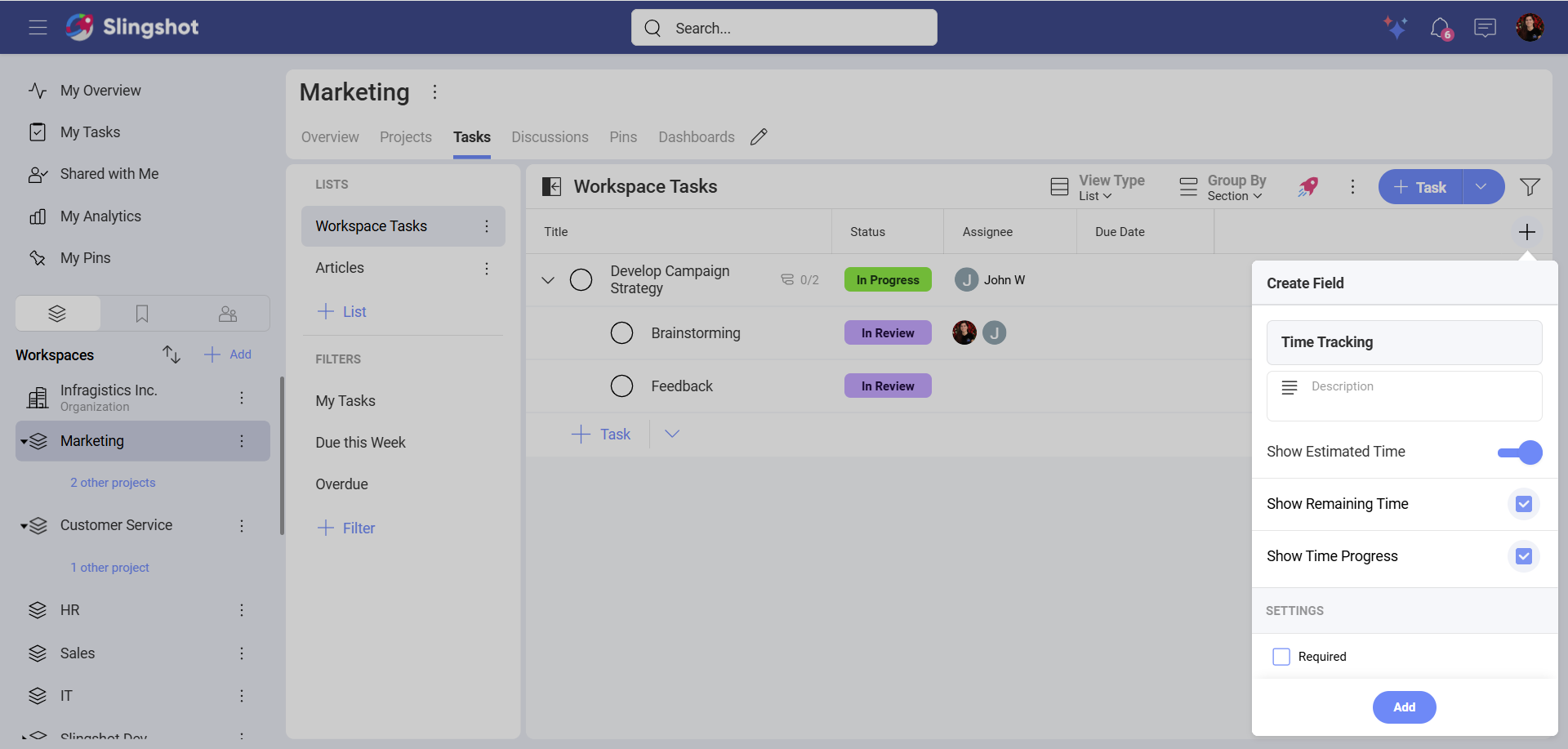Viewport: 1568px width, 749px height.
Task: Click the Search field
Action: [784, 28]
